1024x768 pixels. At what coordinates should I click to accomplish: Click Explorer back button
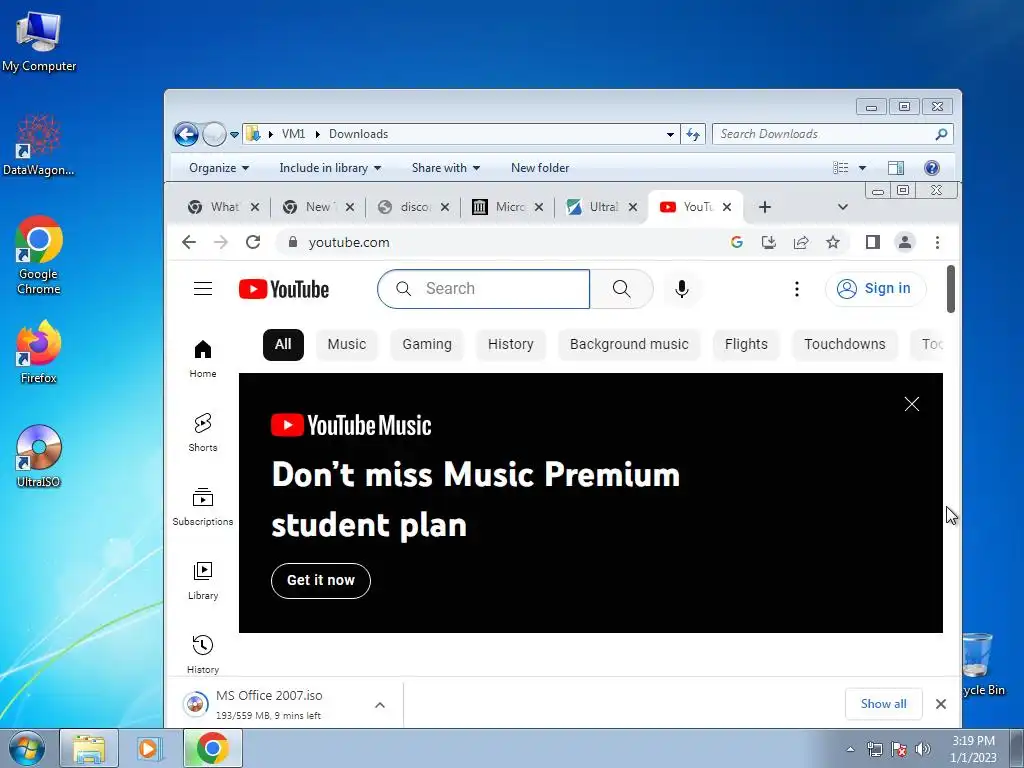(186, 135)
